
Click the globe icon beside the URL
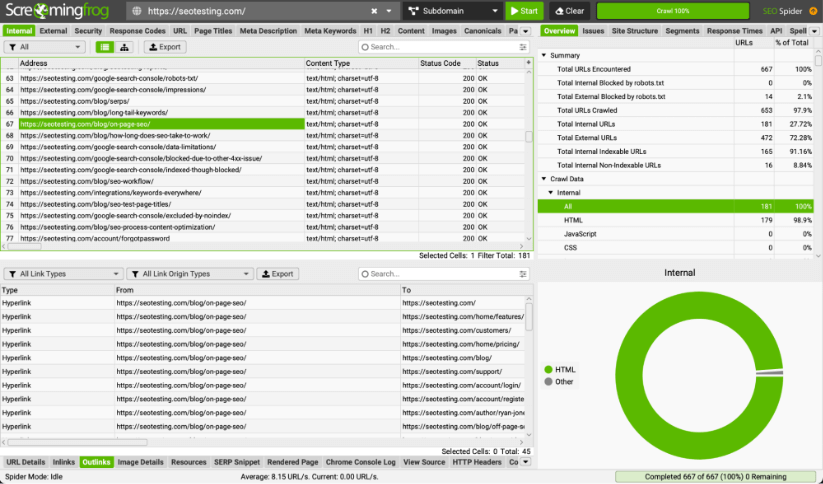tap(135, 11)
